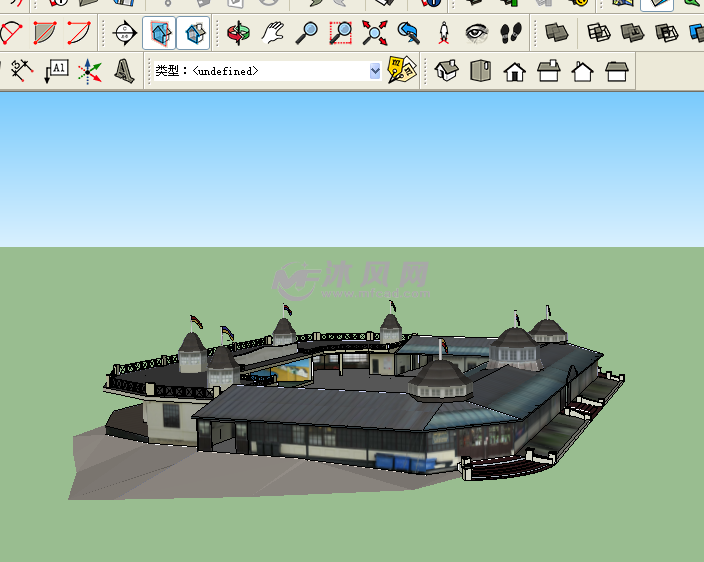The height and width of the screenshot is (562, 704).
Task: Select the Position Camera tool
Action: 444,33
